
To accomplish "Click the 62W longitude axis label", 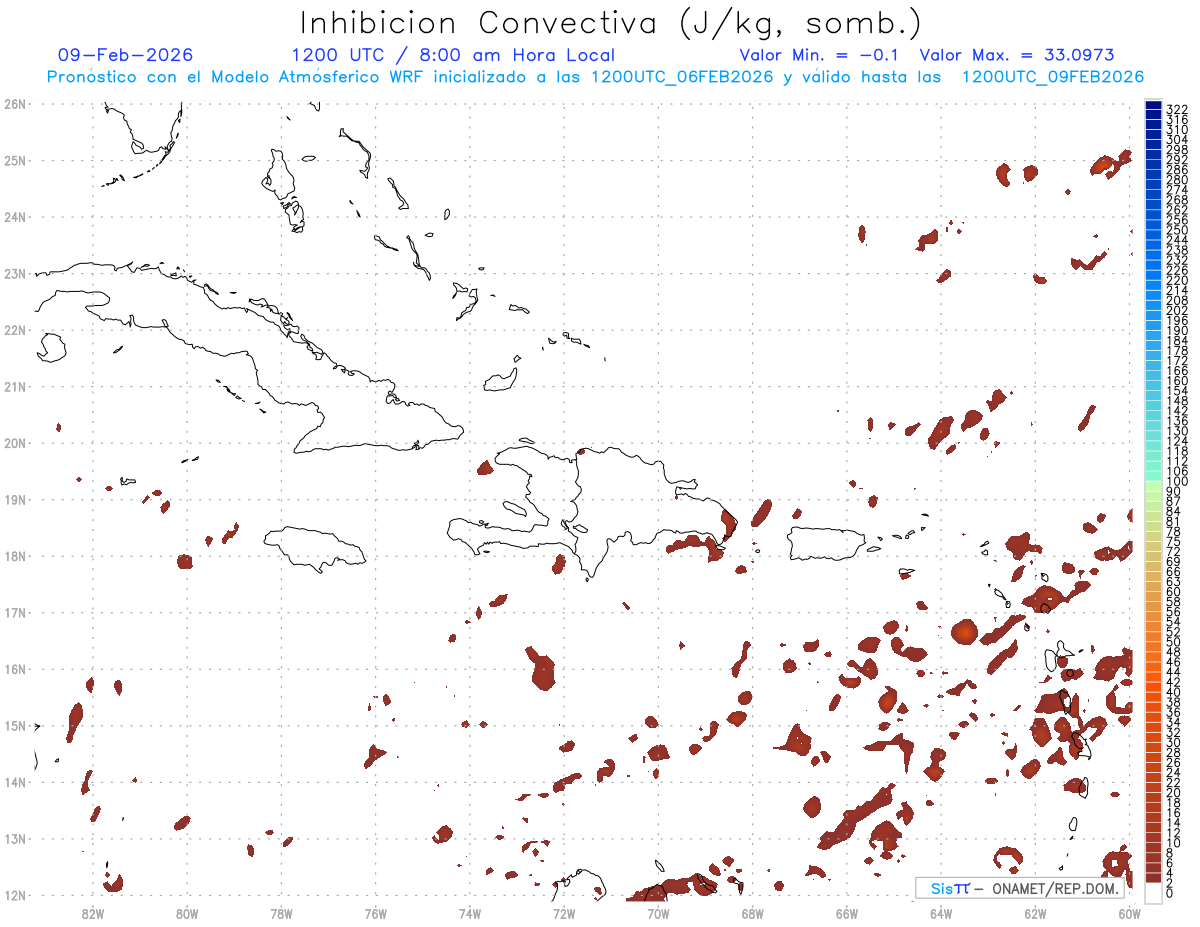I will pos(1035,913).
